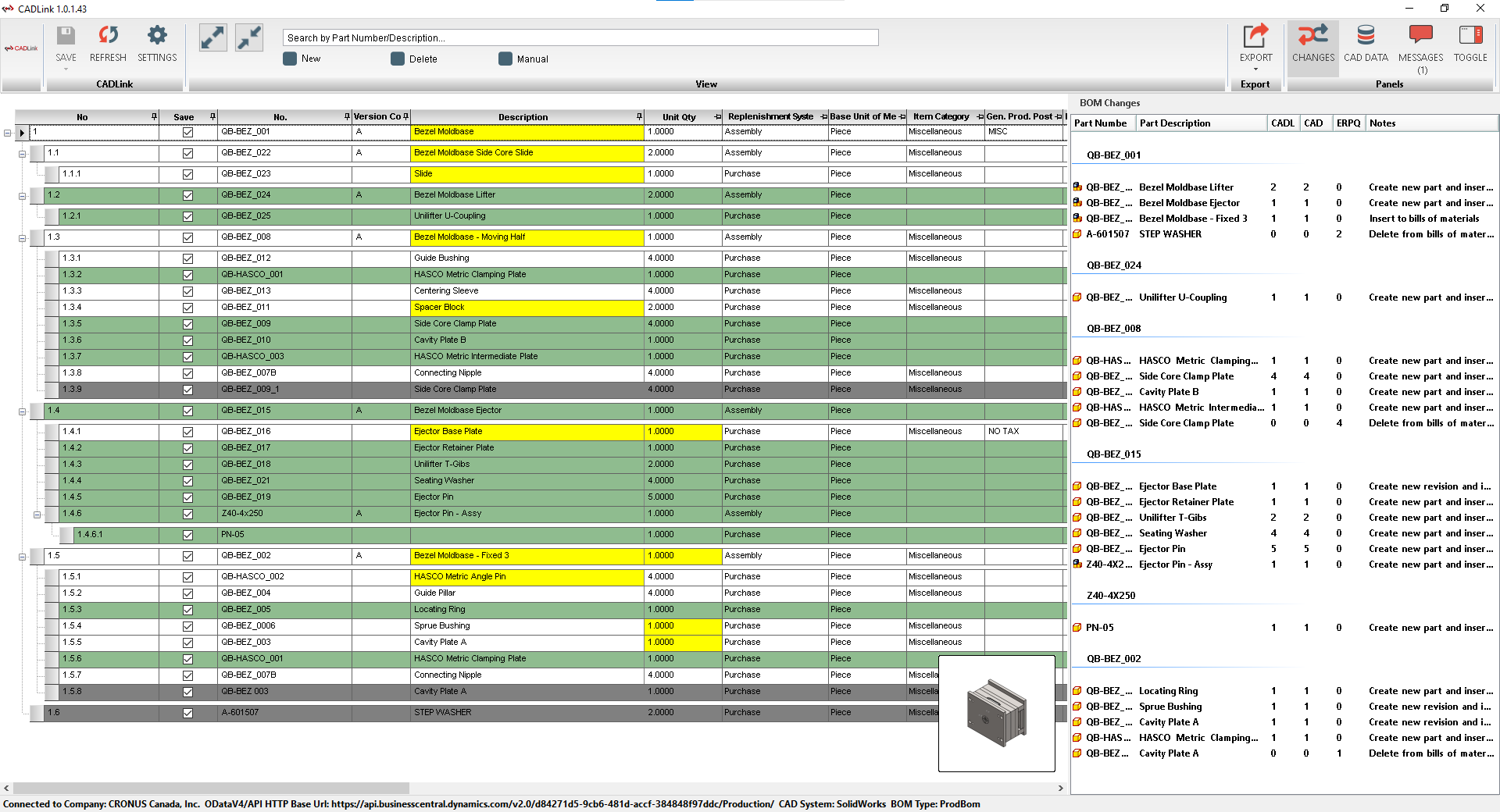Click the Part Description column header
The image size is (1500, 812).
(1202, 123)
